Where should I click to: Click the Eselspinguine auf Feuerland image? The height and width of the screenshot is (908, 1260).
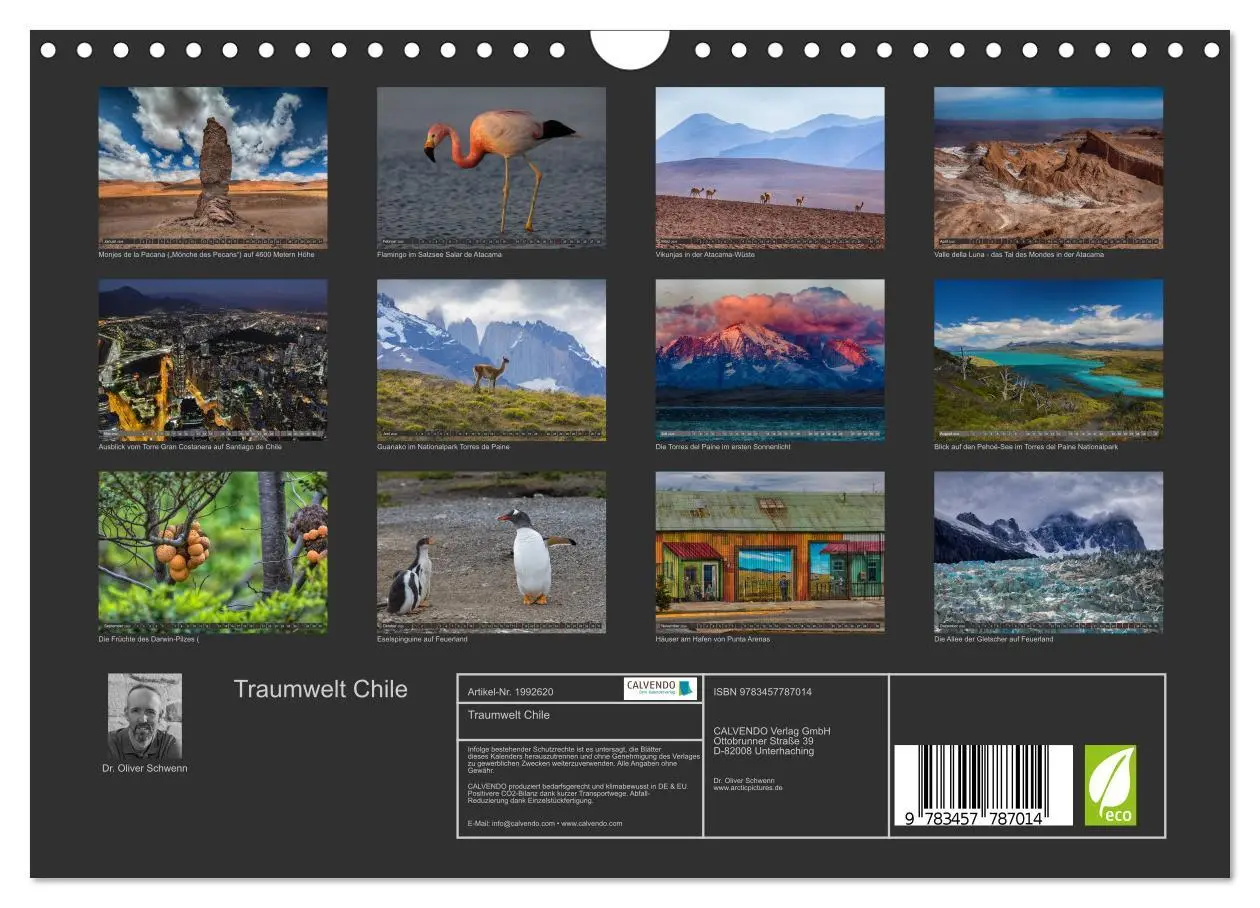tap(492, 552)
